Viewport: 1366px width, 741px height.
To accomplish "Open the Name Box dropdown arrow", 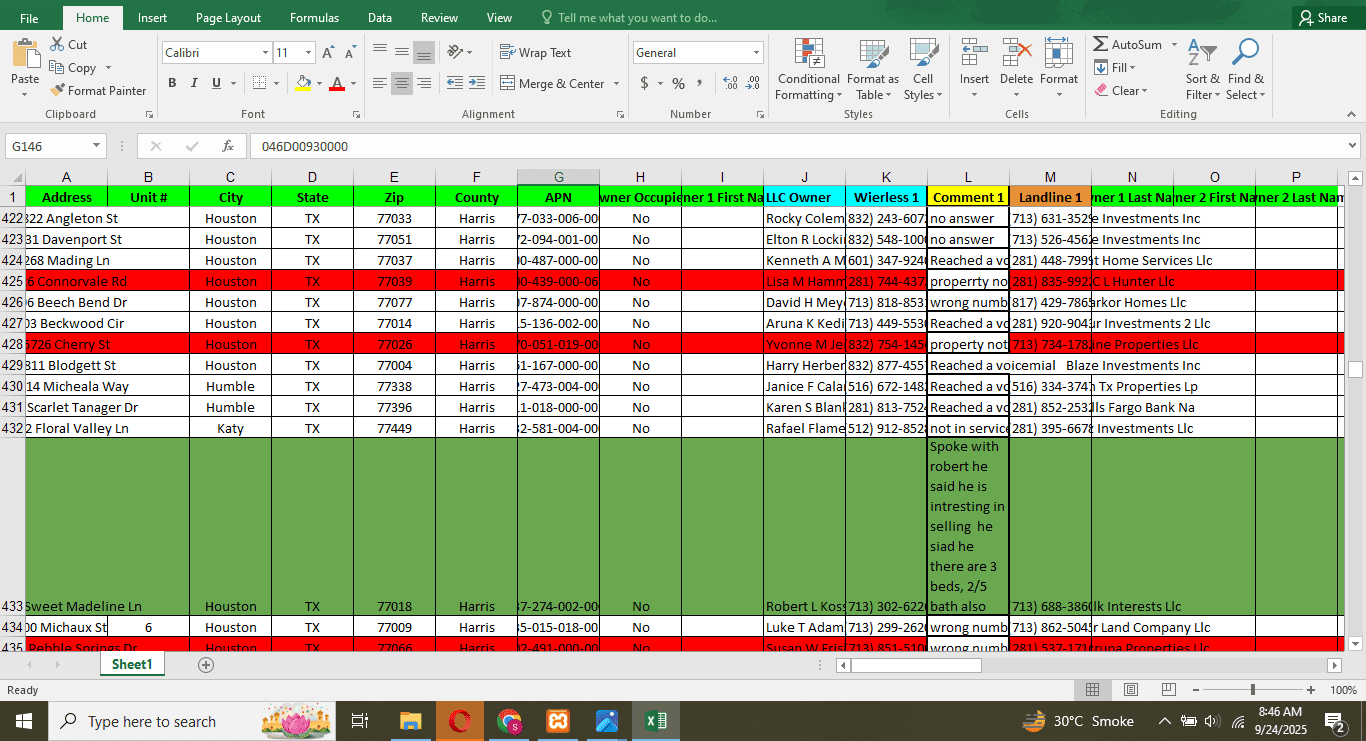I will pos(97,146).
